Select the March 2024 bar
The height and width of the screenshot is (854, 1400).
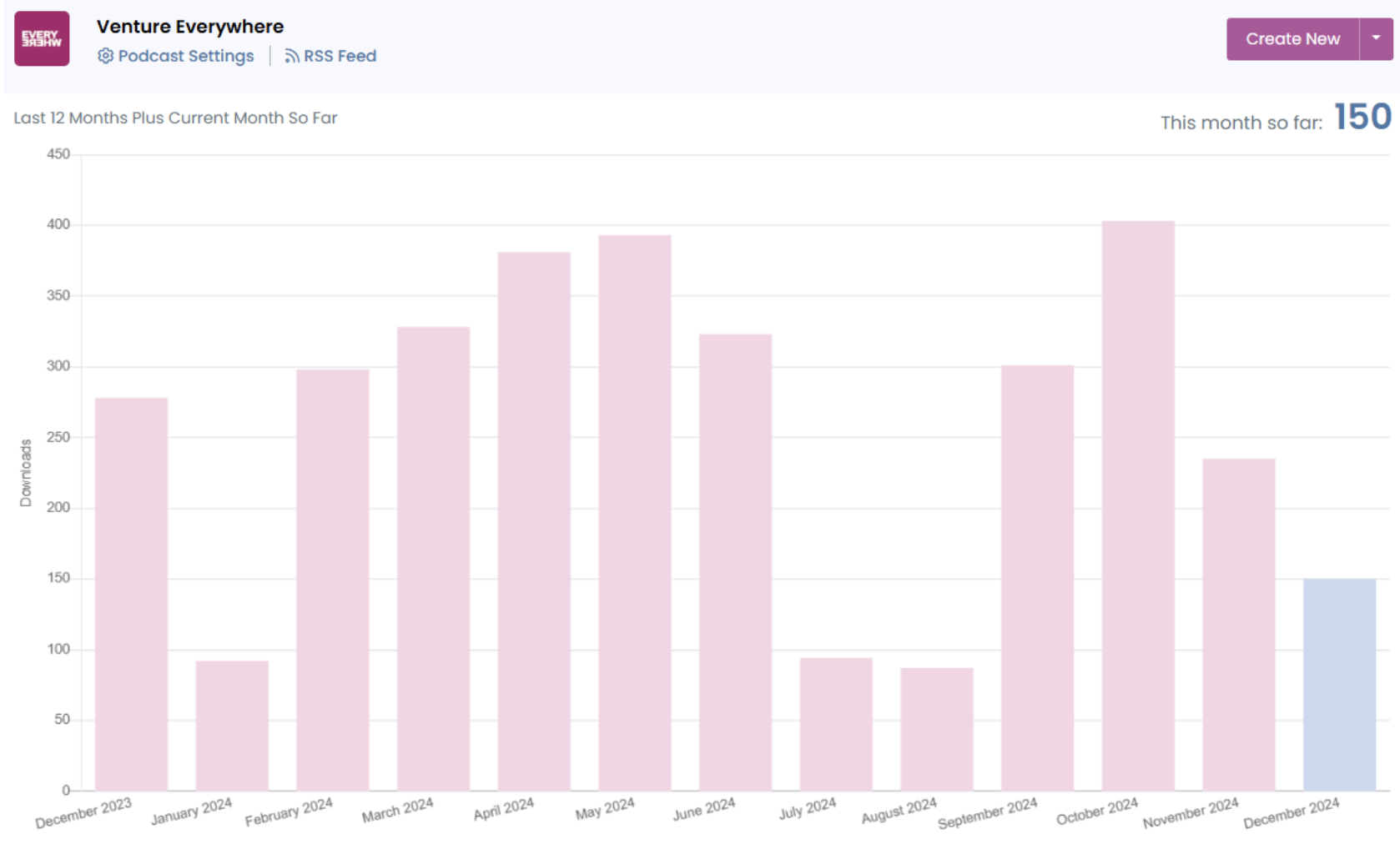click(433, 559)
